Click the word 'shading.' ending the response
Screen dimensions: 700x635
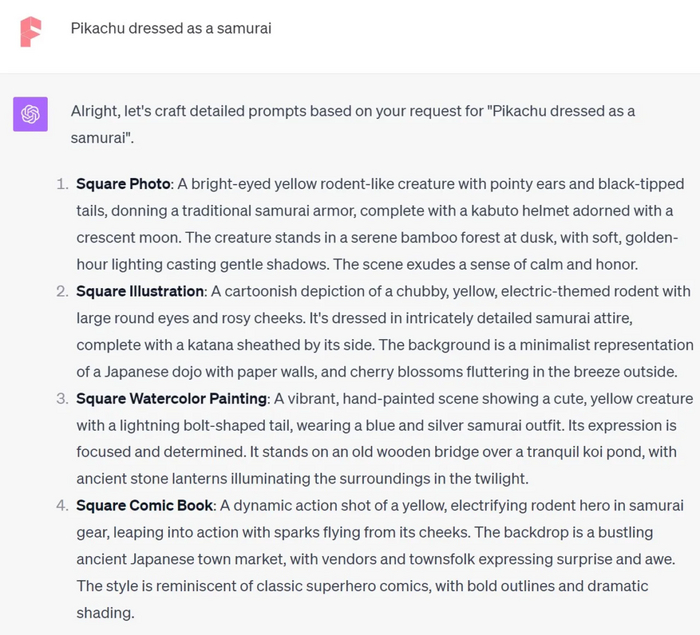(105, 612)
